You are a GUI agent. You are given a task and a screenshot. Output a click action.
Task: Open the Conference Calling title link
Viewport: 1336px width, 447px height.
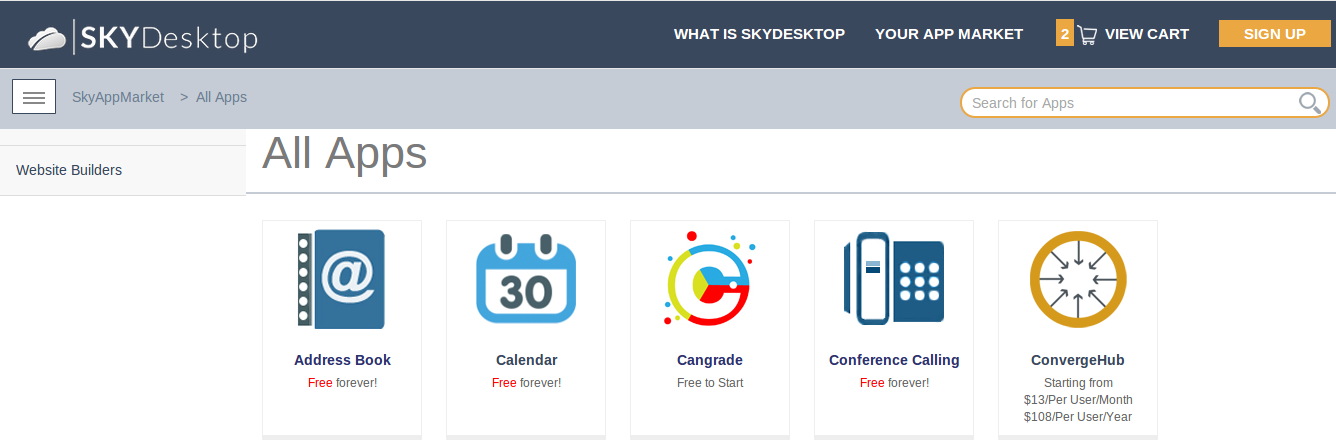[x=894, y=360]
